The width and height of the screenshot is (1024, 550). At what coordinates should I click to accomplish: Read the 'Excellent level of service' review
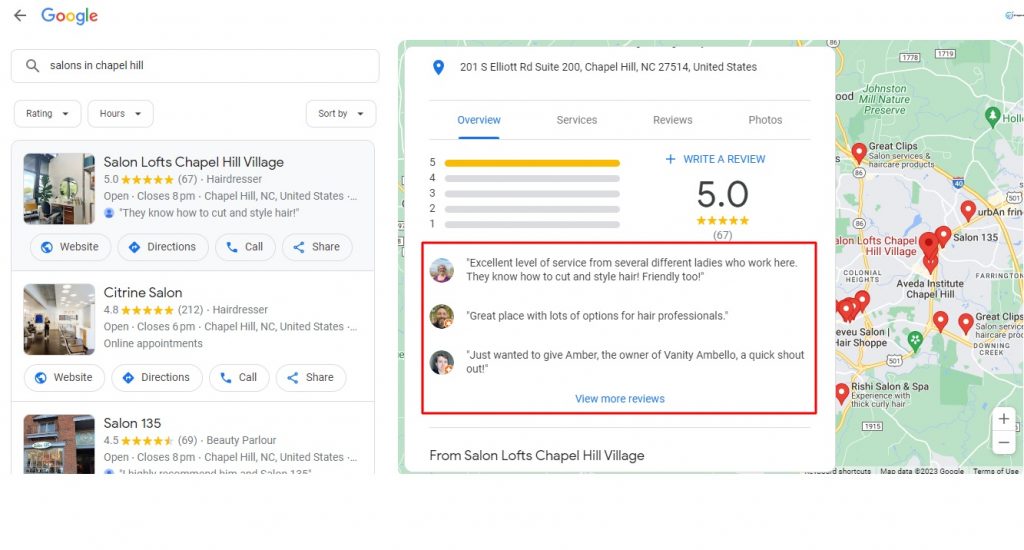click(632, 270)
